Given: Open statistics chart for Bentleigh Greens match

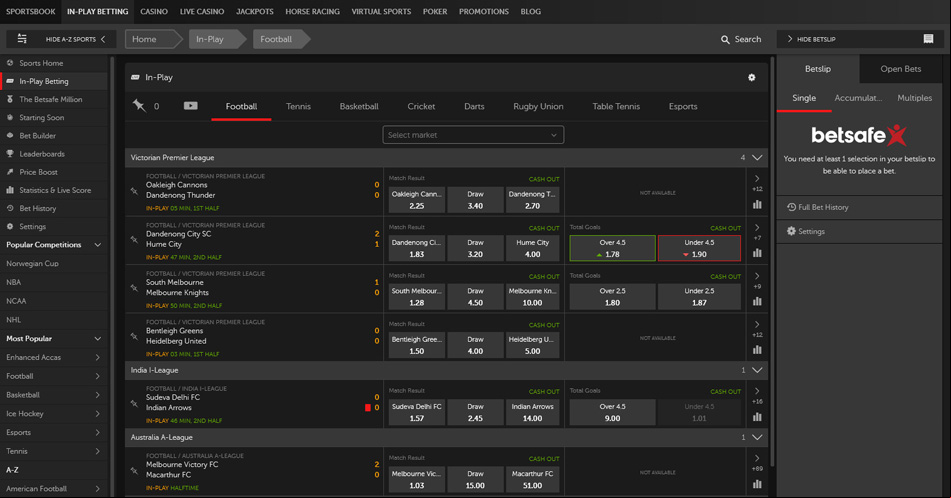Looking at the screenshot, I should coord(757,350).
